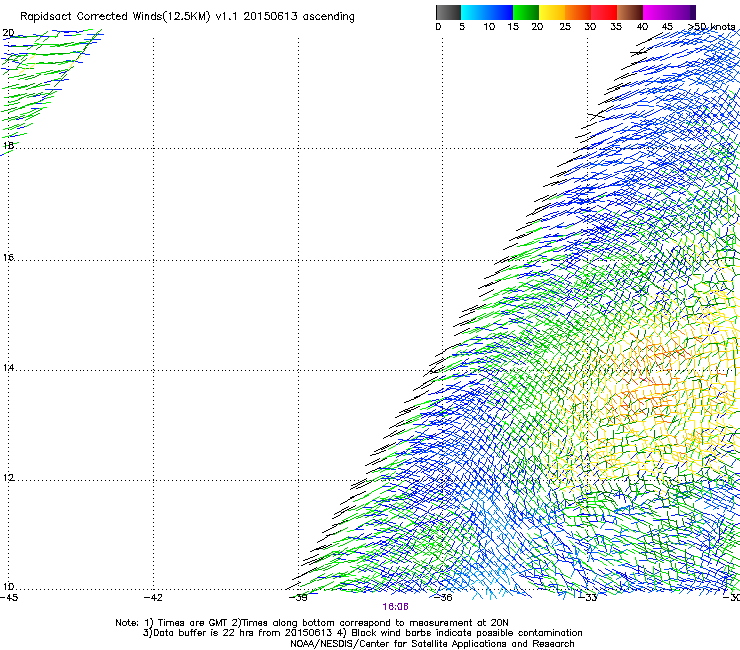740x650 pixels.
Task: Click the latitude '14' axis label
Action: pyautogui.click(x=8, y=368)
